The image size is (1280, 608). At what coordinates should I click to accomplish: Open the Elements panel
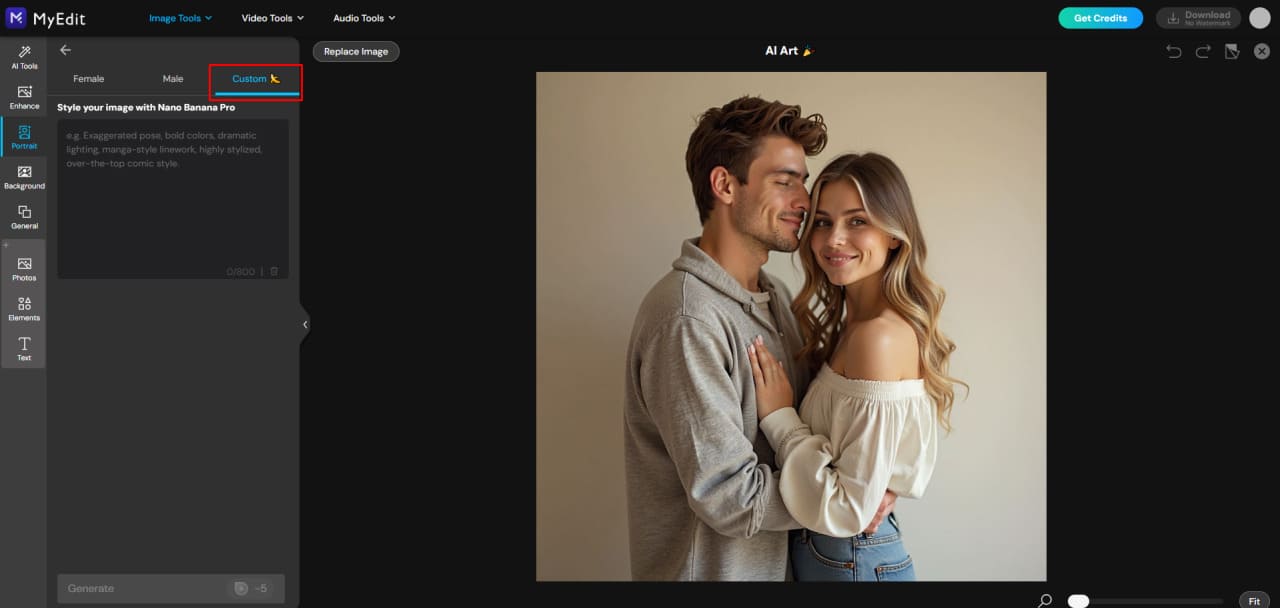point(24,309)
